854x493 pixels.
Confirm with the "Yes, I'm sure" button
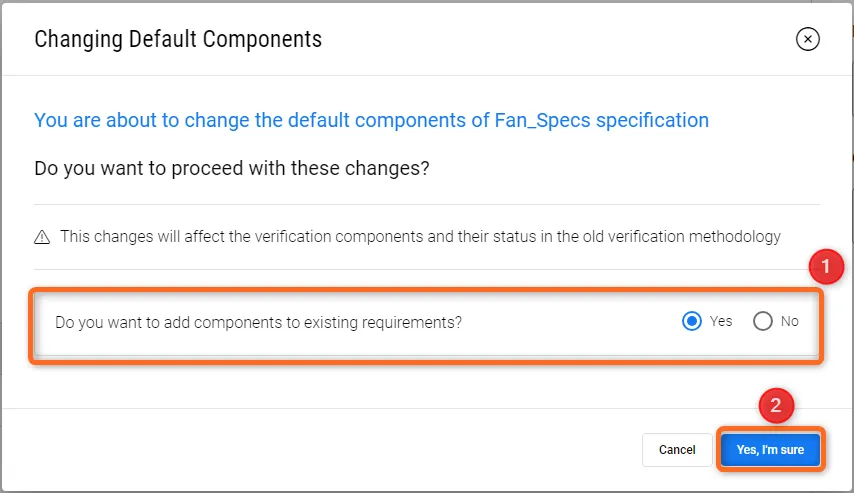[x=770, y=450]
